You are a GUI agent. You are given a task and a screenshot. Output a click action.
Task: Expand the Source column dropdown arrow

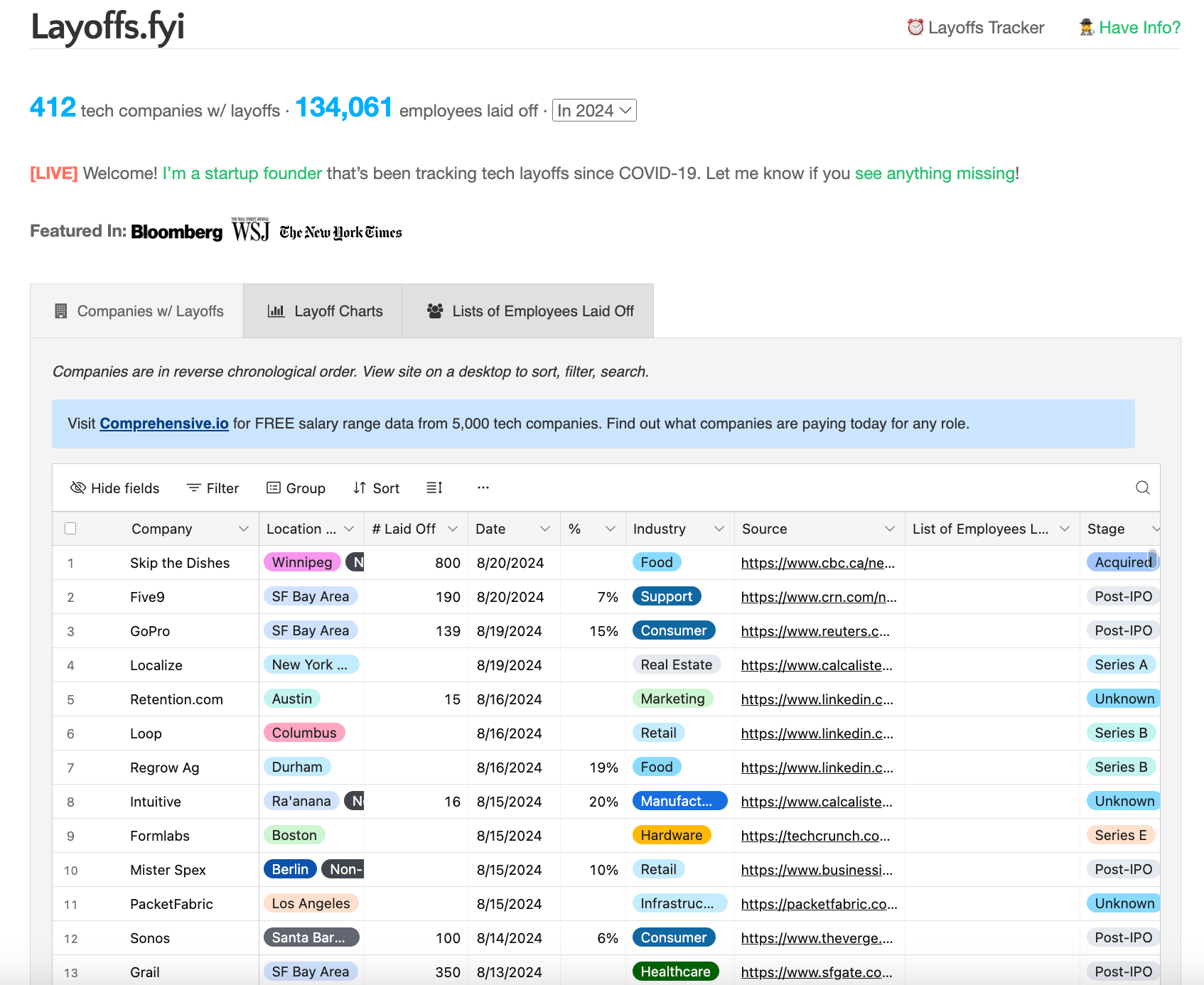890,529
